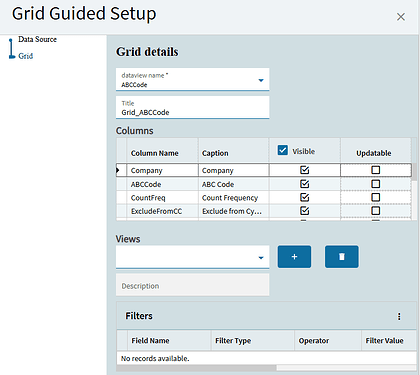Click the Title field containing Grid_ABCCode

tap(192, 107)
